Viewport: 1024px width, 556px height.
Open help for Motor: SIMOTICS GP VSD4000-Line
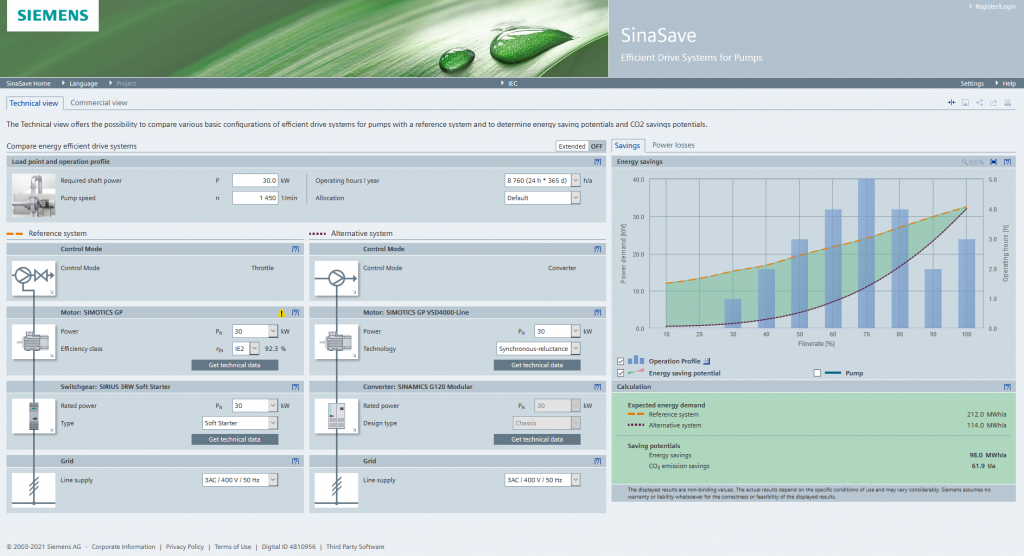click(x=597, y=312)
